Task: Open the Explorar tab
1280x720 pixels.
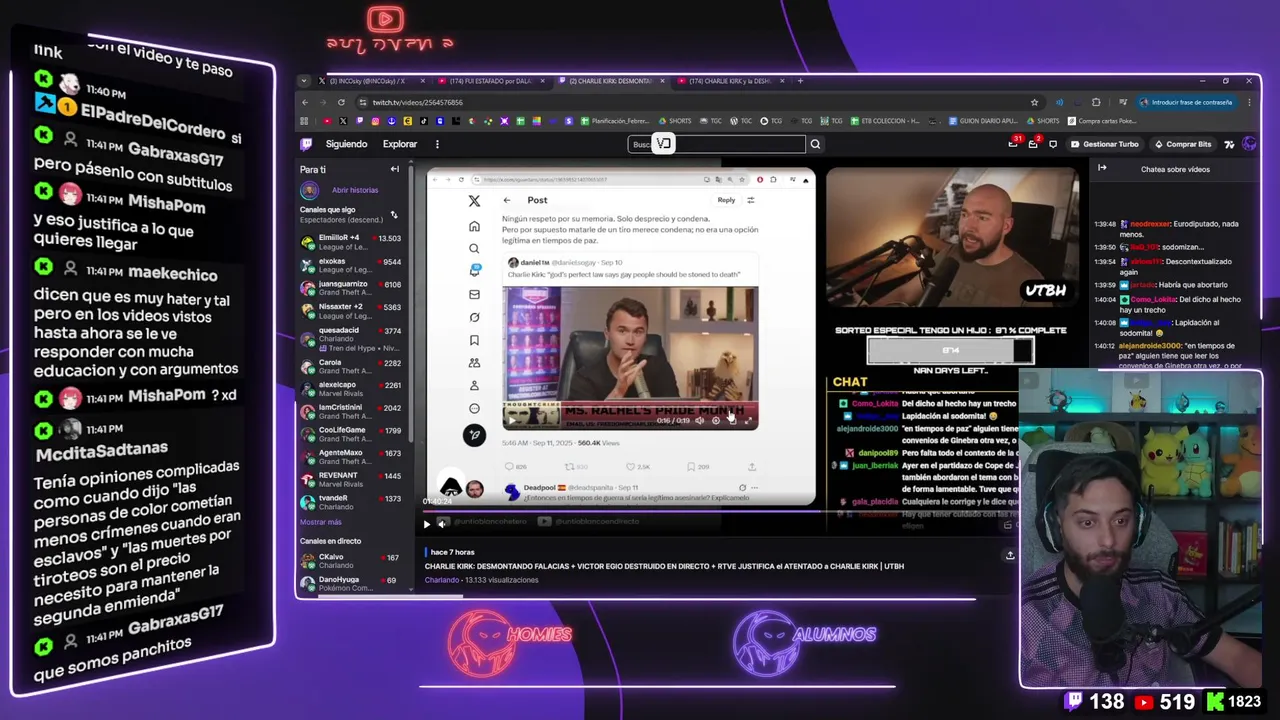Action: point(400,144)
